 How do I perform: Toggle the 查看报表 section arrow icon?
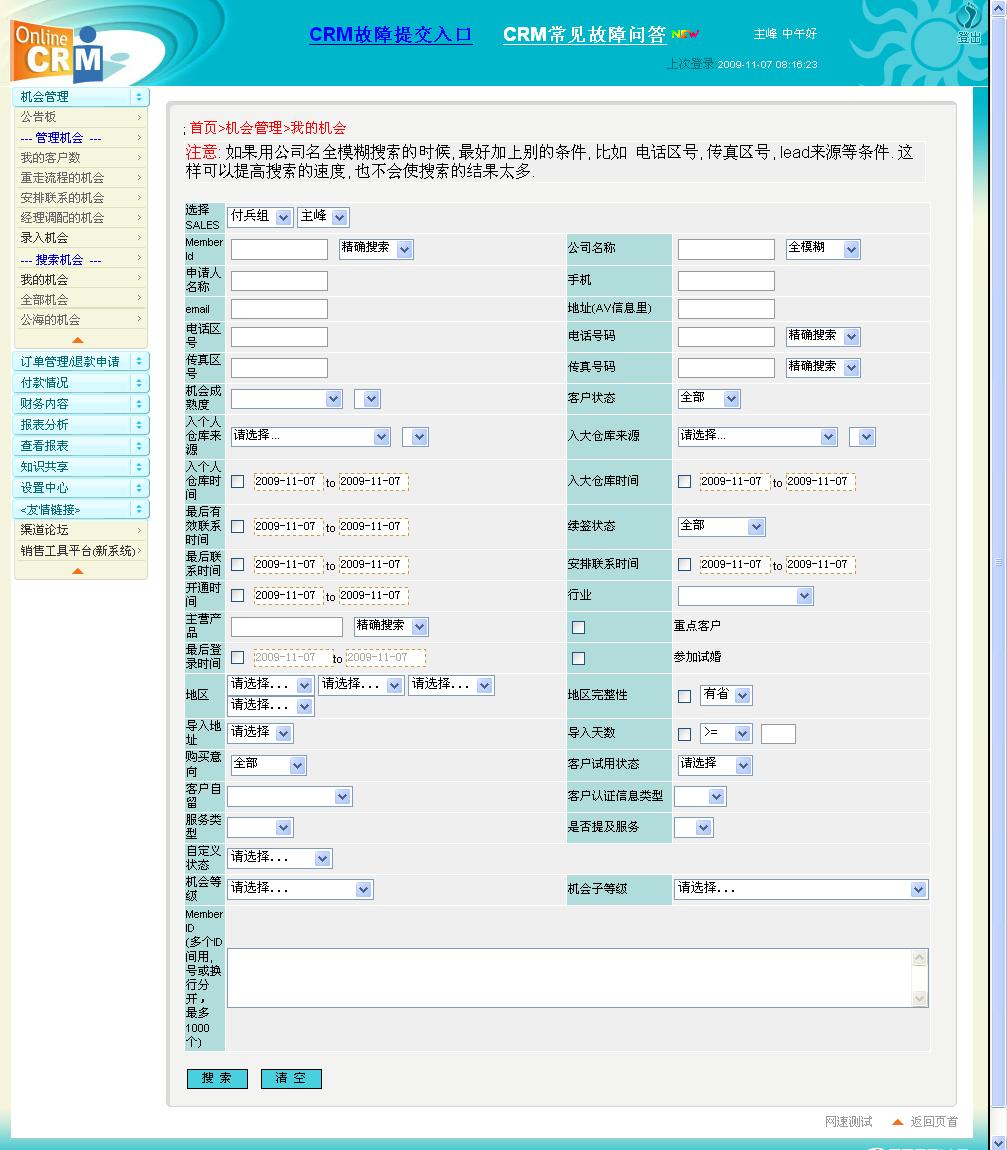[x=139, y=446]
